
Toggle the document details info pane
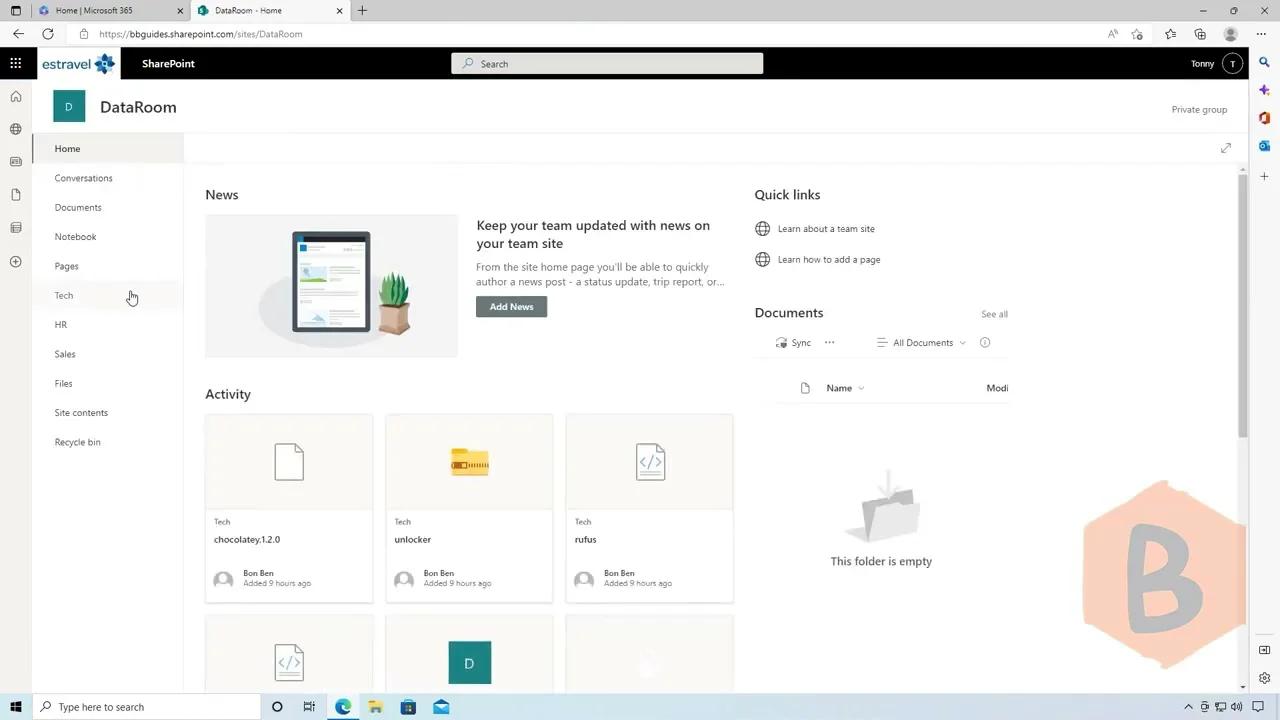pyautogui.click(x=984, y=342)
